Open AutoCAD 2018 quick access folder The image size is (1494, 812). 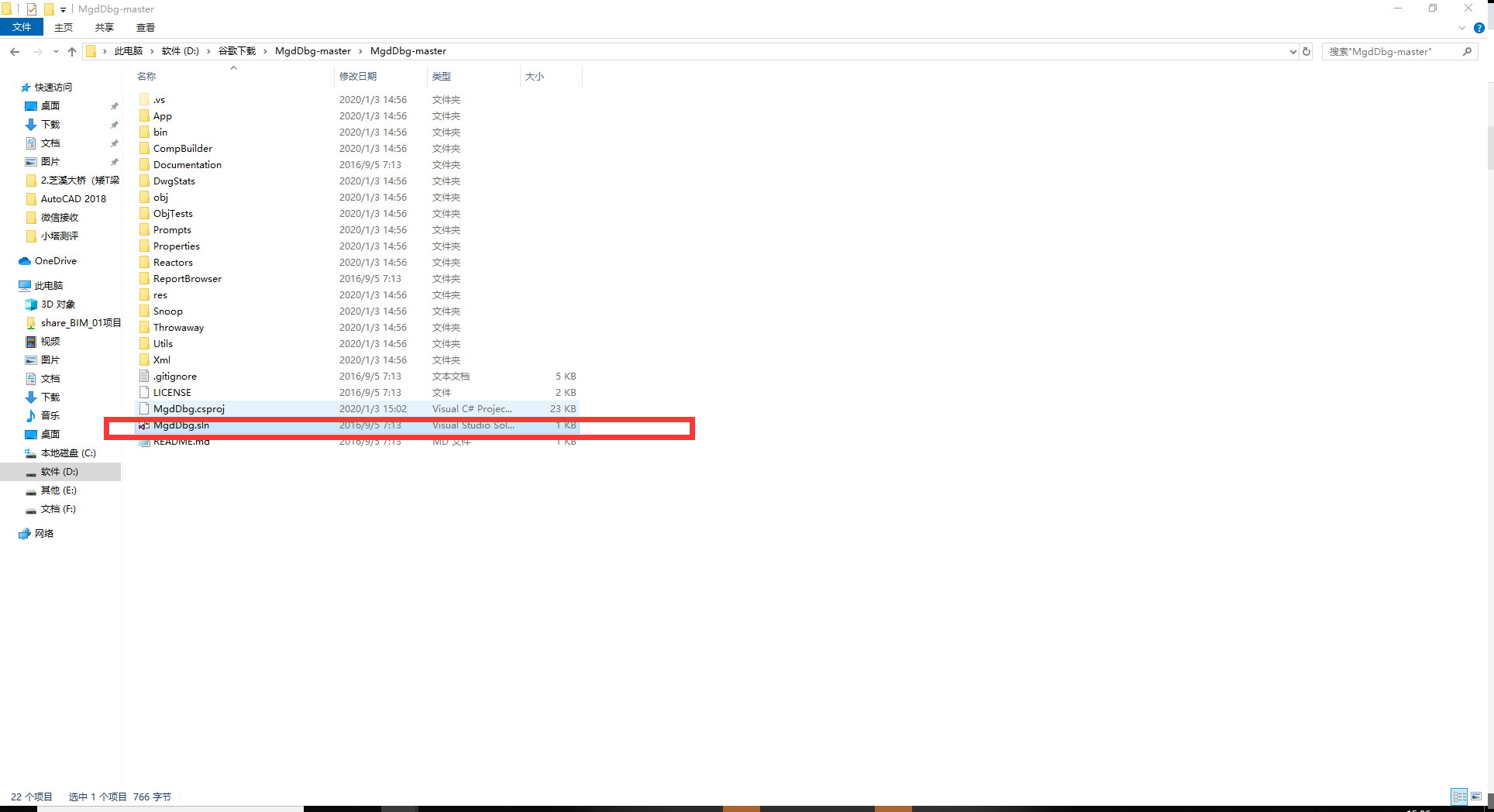(73, 199)
